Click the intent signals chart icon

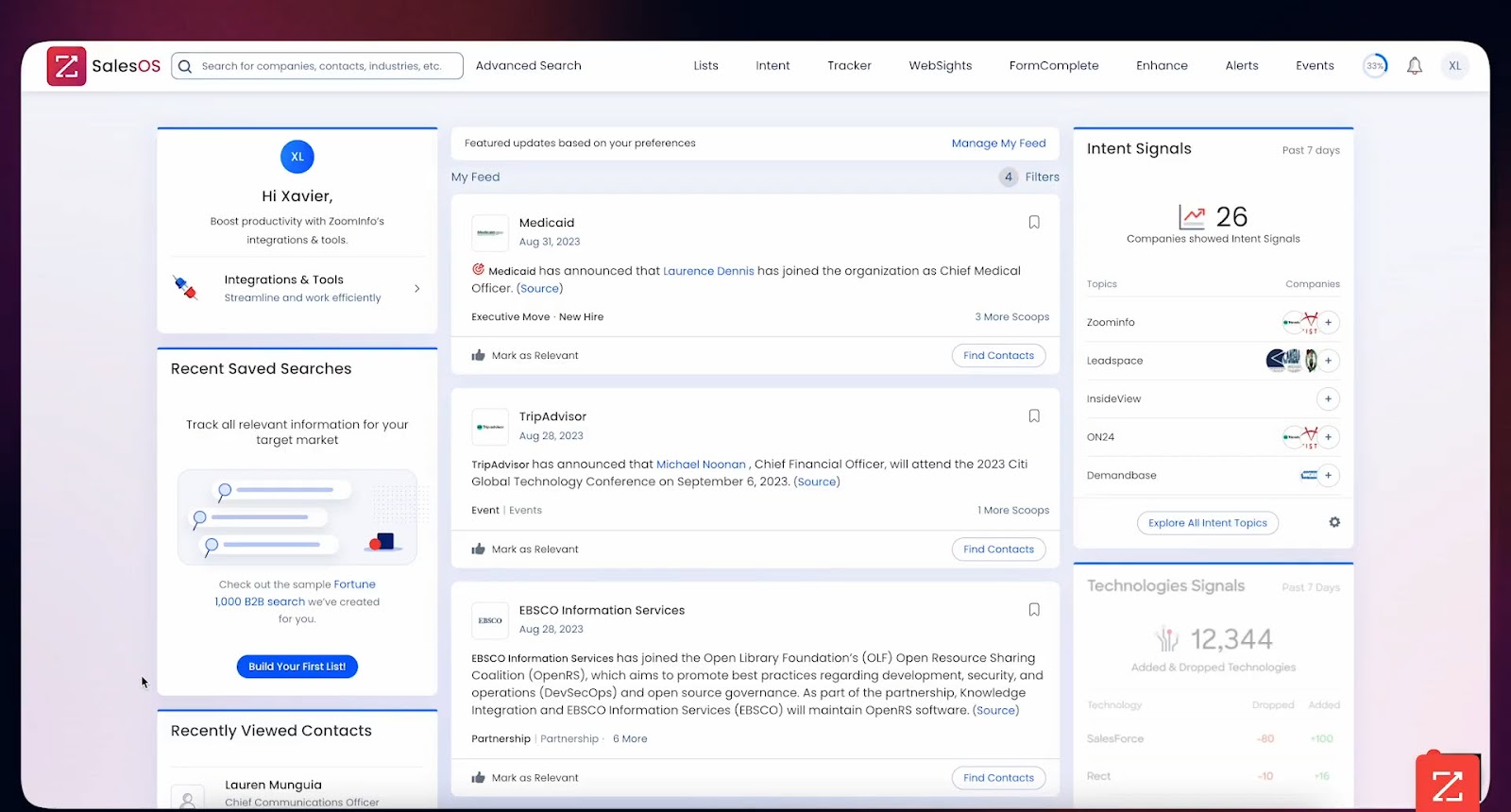click(1192, 217)
